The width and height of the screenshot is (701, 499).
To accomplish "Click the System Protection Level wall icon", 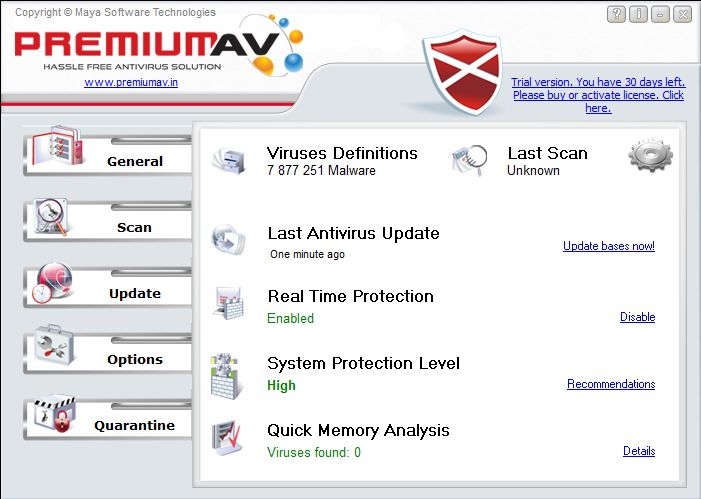I will (x=227, y=376).
